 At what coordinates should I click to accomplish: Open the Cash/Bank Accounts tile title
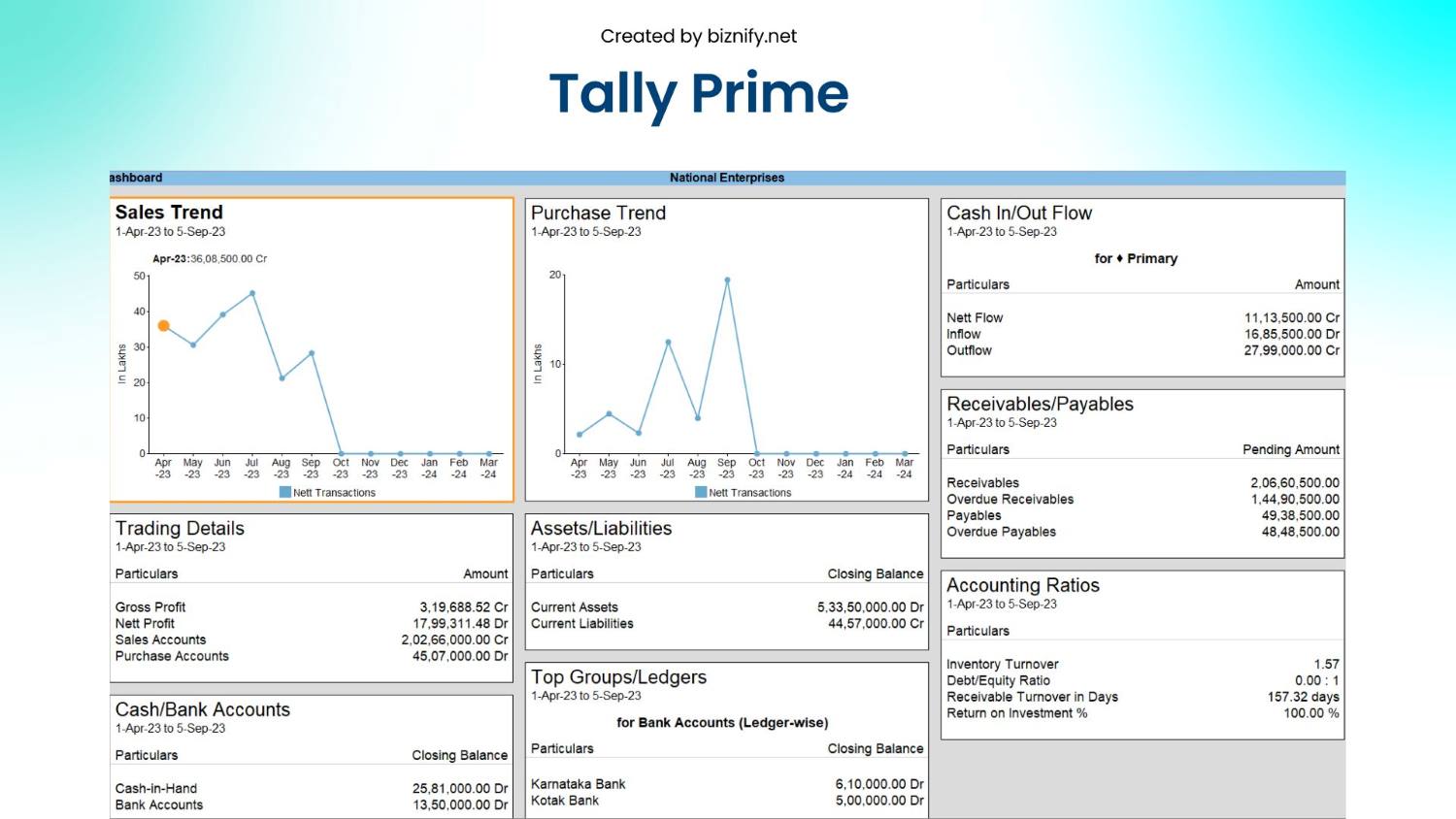(202, 709)
